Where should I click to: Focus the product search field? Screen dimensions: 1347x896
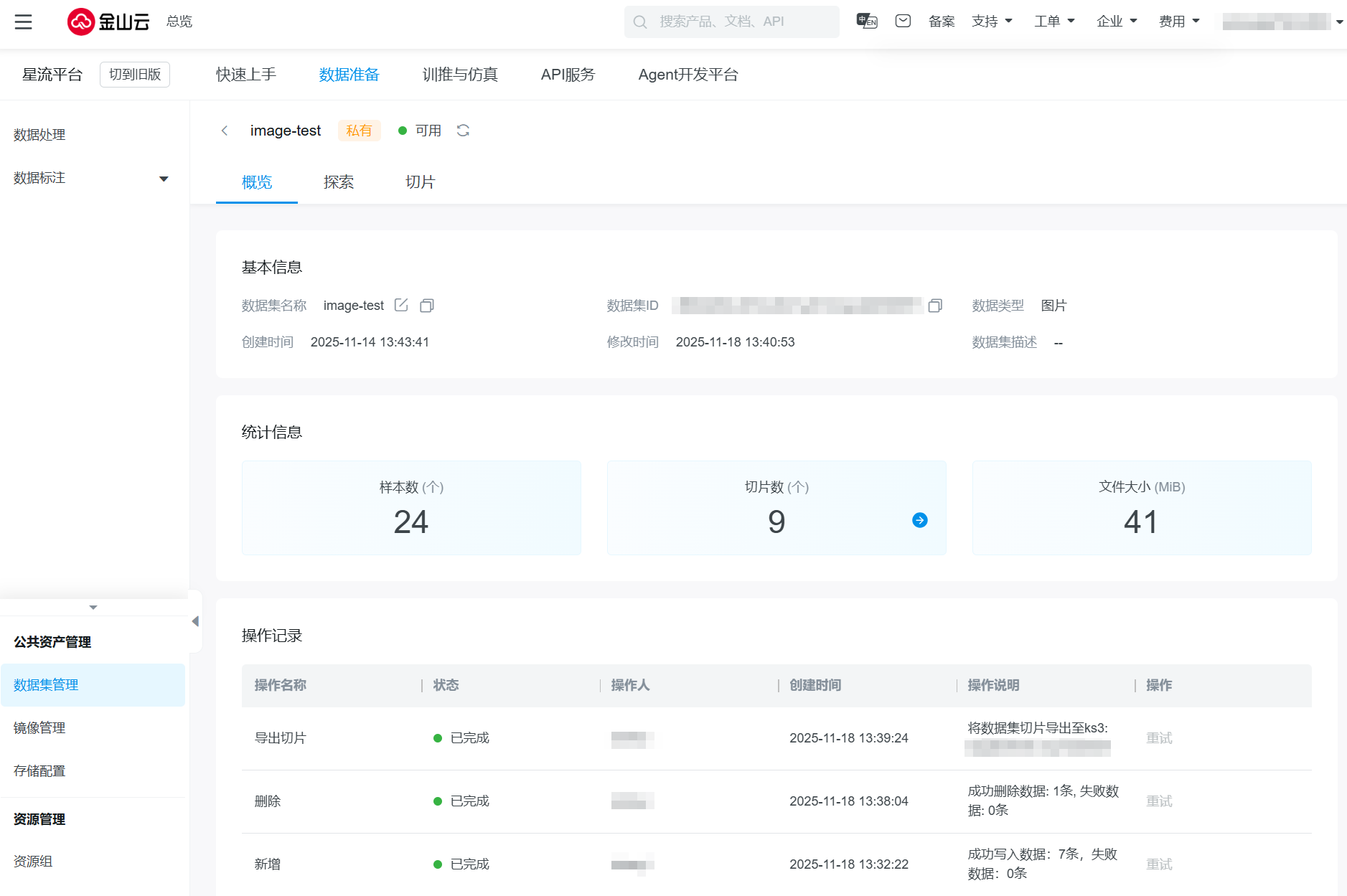(732, 22)
